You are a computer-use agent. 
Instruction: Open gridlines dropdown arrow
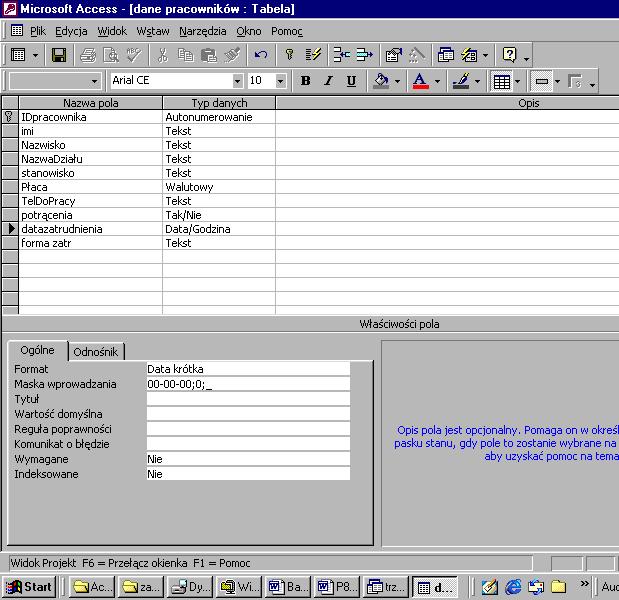[x=518, y=81]
